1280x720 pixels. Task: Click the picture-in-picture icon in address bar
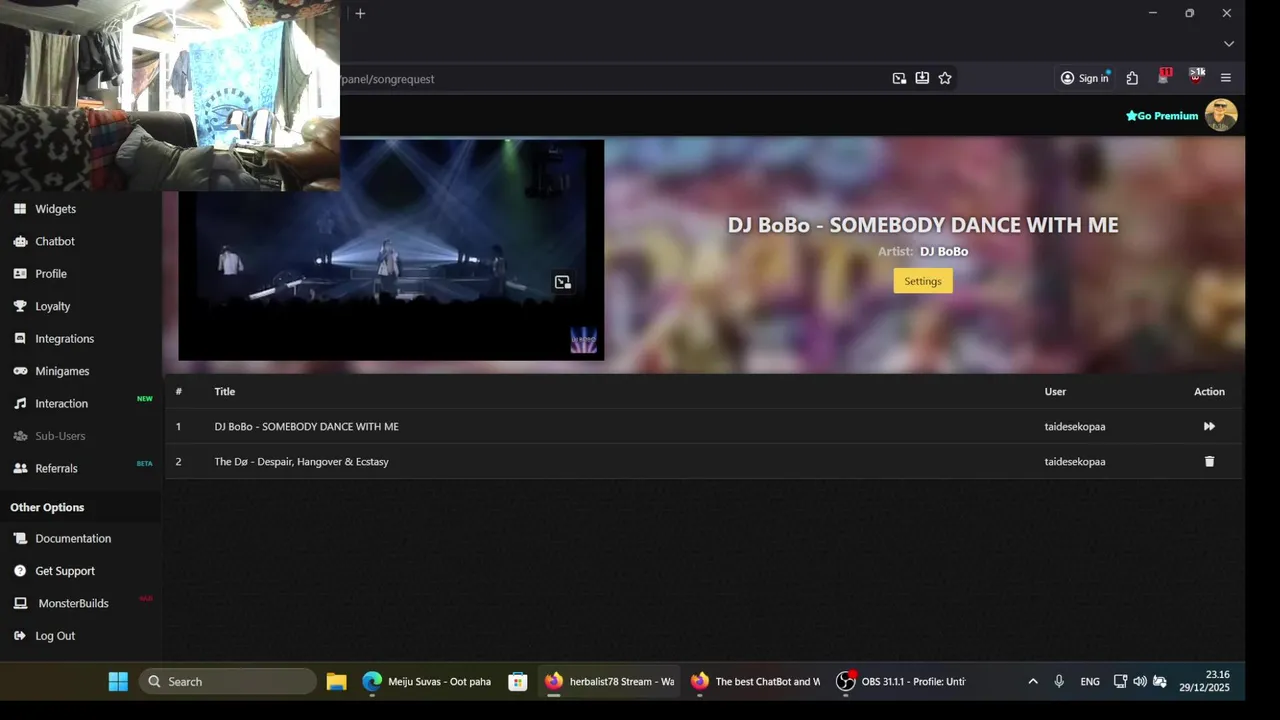click(899, 78)
